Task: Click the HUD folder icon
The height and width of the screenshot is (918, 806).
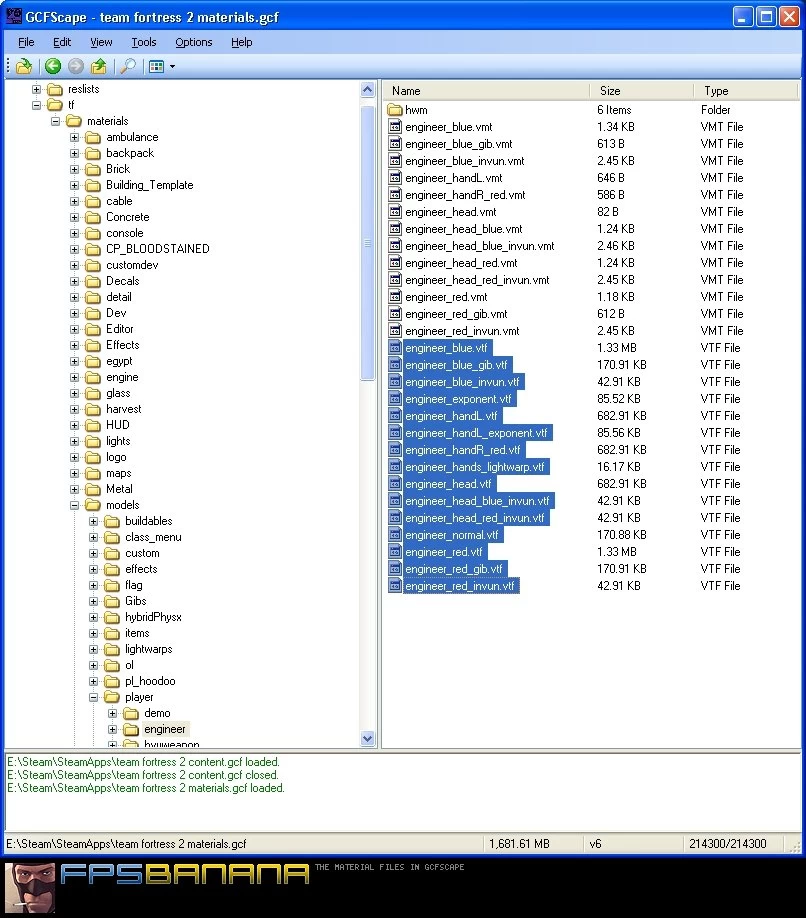Action: 93,426
